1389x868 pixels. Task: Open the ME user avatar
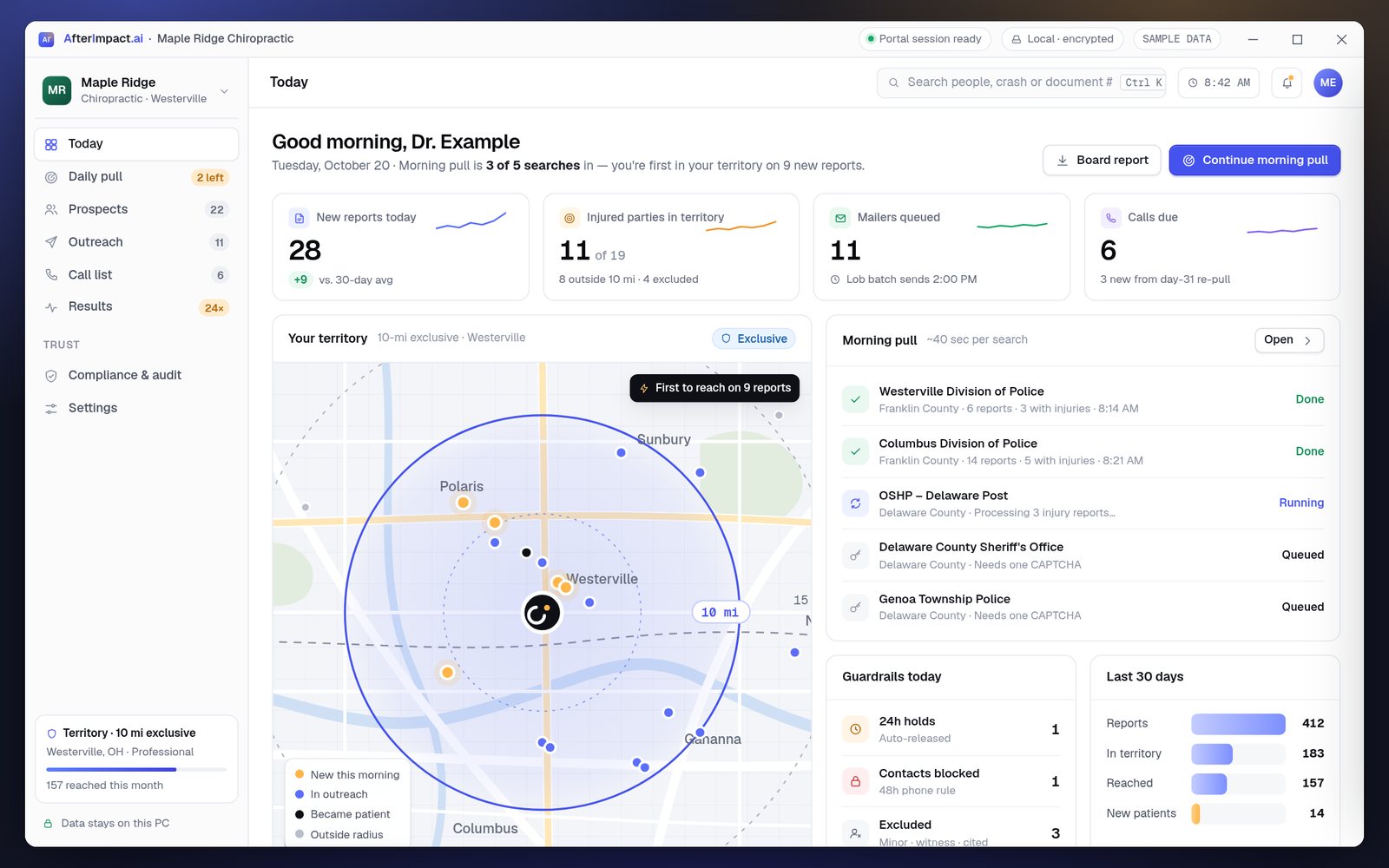point(1327,82)
